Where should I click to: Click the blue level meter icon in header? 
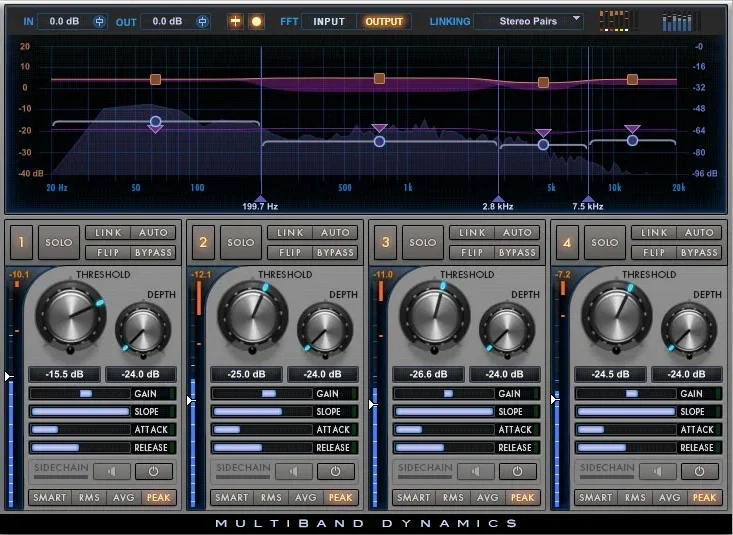(681, 22)
